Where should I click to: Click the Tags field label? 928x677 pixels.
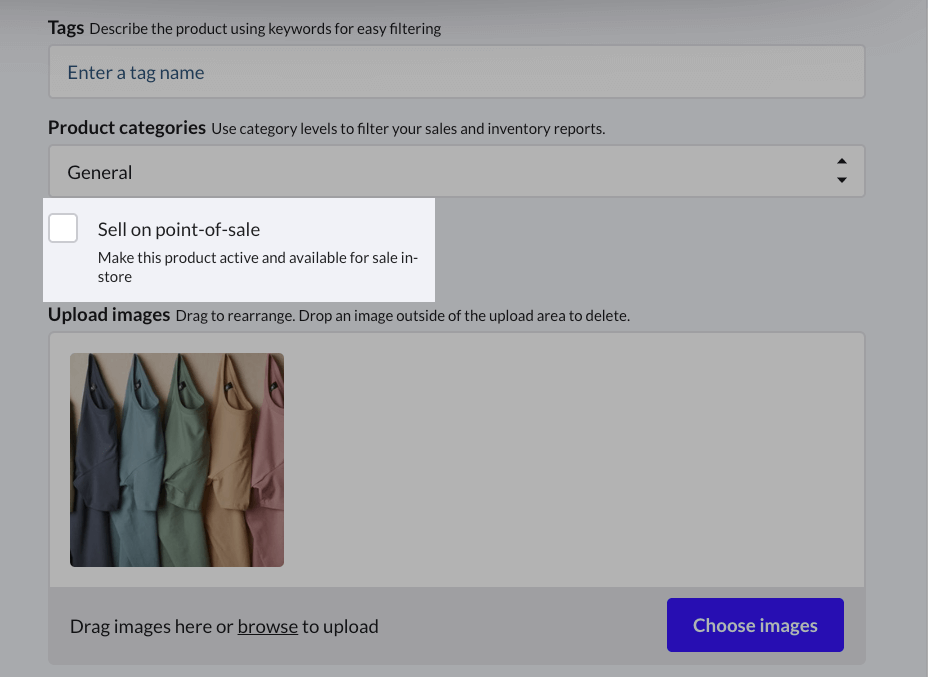pos(66,28)
